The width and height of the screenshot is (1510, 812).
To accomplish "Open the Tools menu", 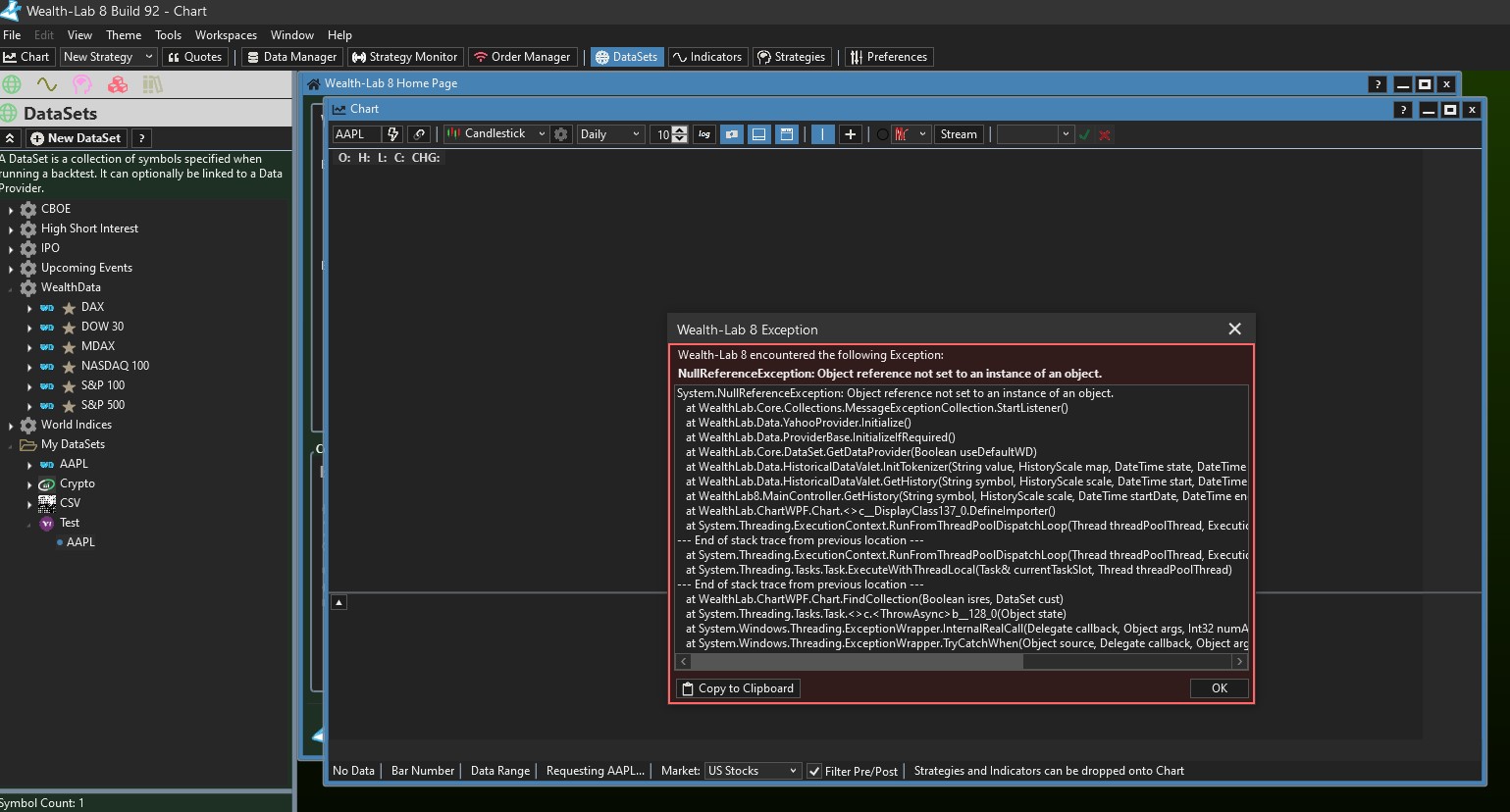I will [168, 35].
